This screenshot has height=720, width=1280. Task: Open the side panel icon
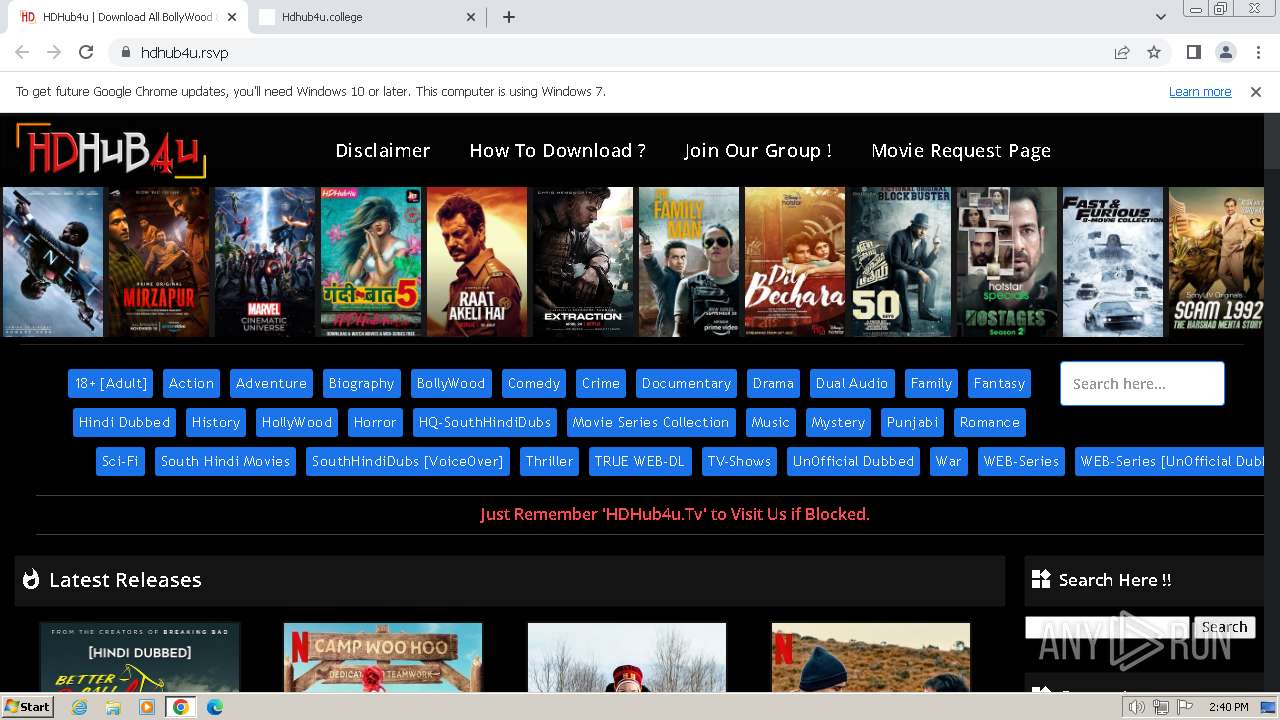coord(1193,52)
